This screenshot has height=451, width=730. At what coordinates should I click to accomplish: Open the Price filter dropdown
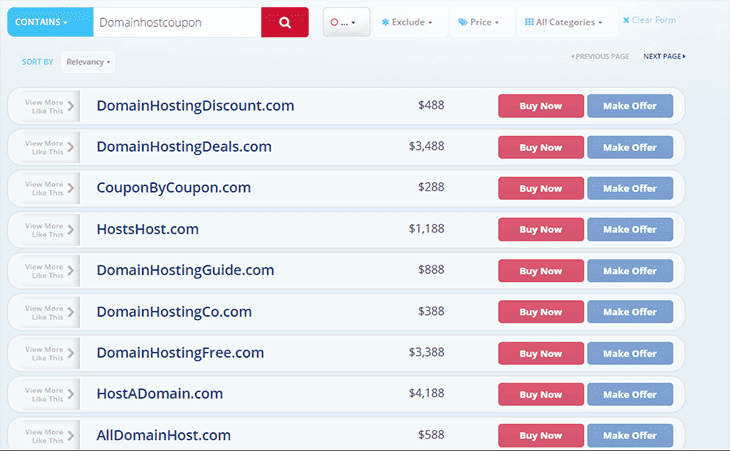click(479, 22)
